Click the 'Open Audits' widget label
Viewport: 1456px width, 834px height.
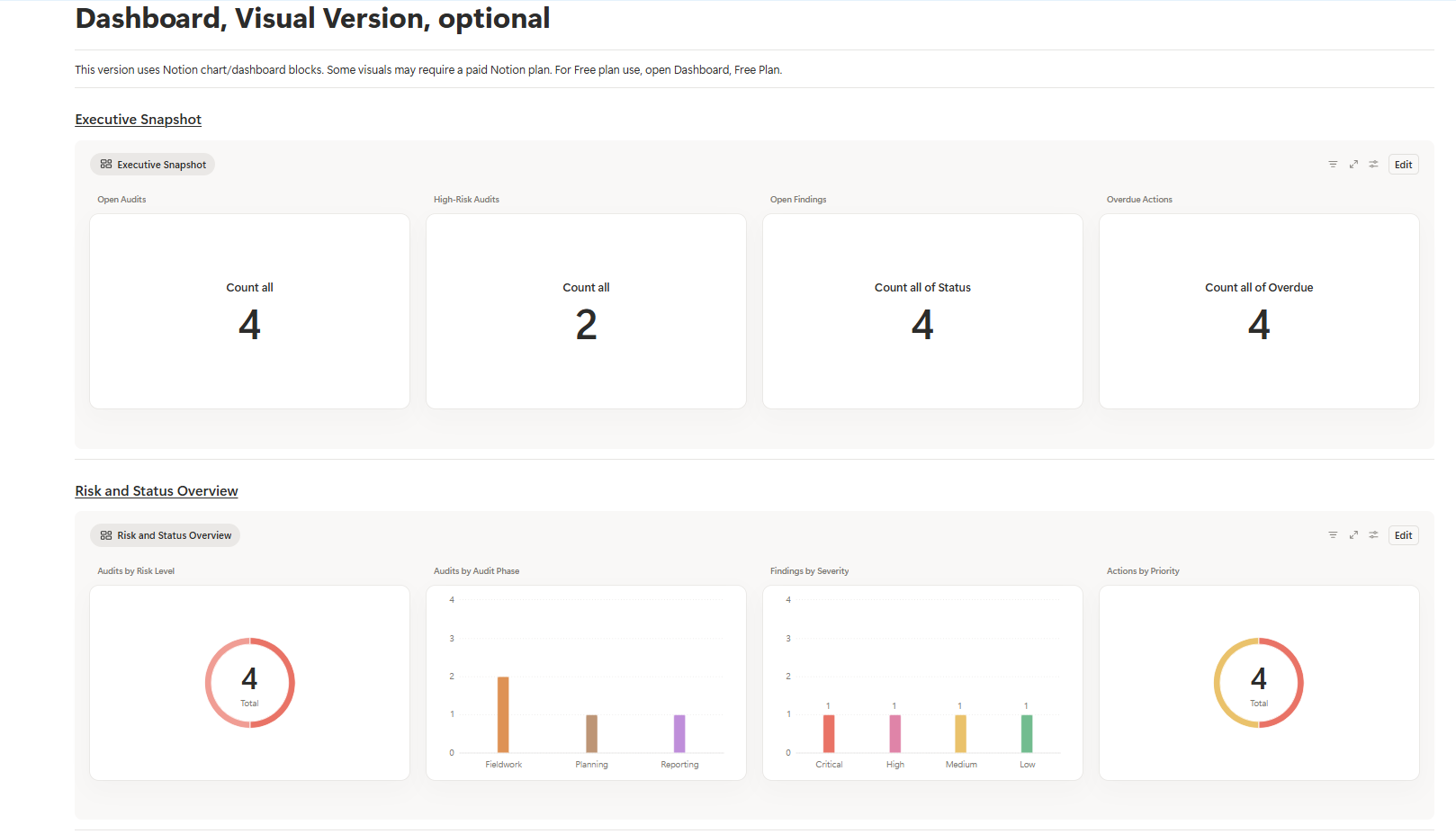point(121,200)
